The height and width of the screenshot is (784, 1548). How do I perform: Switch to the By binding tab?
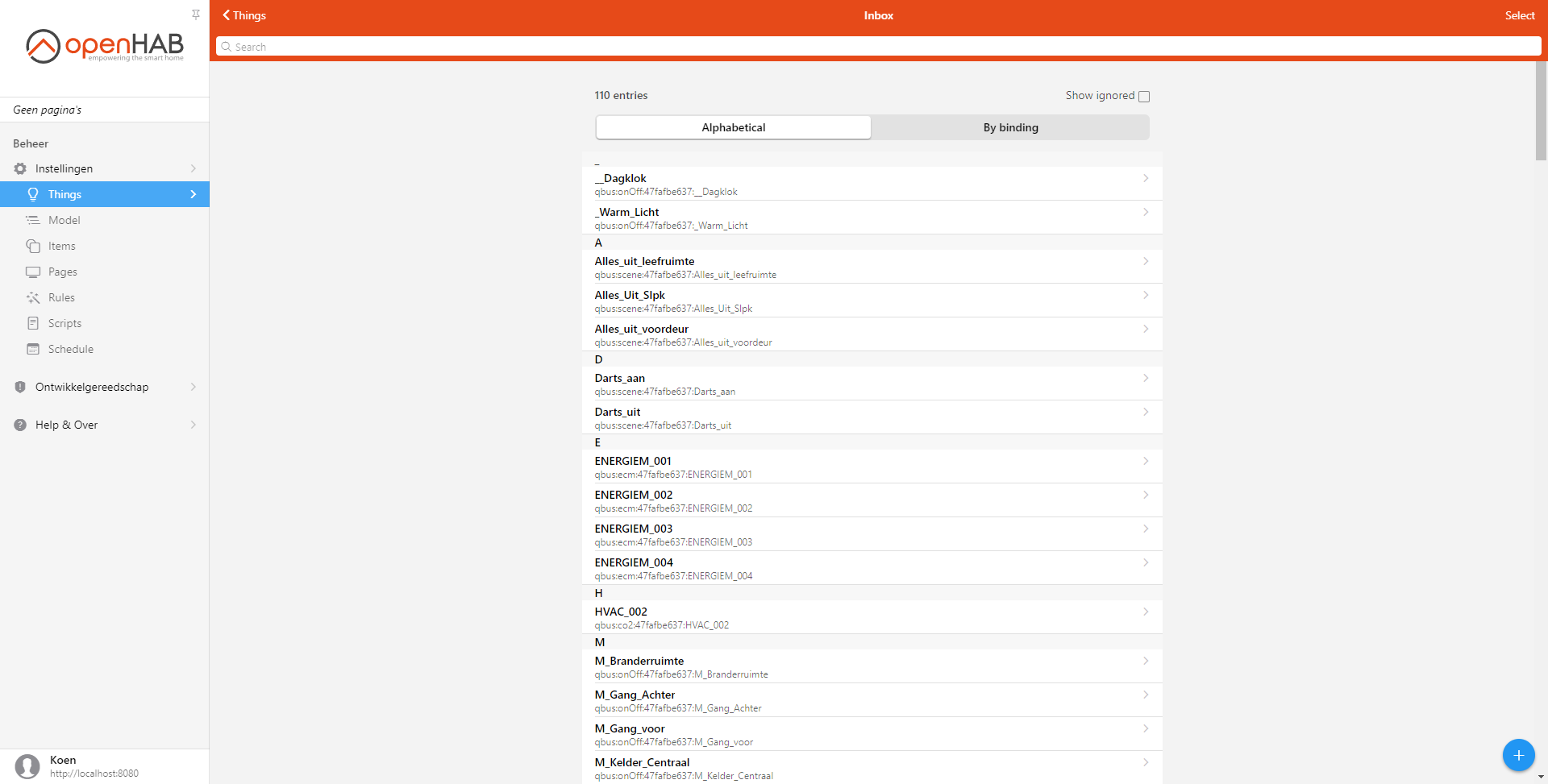point(1010,127)
